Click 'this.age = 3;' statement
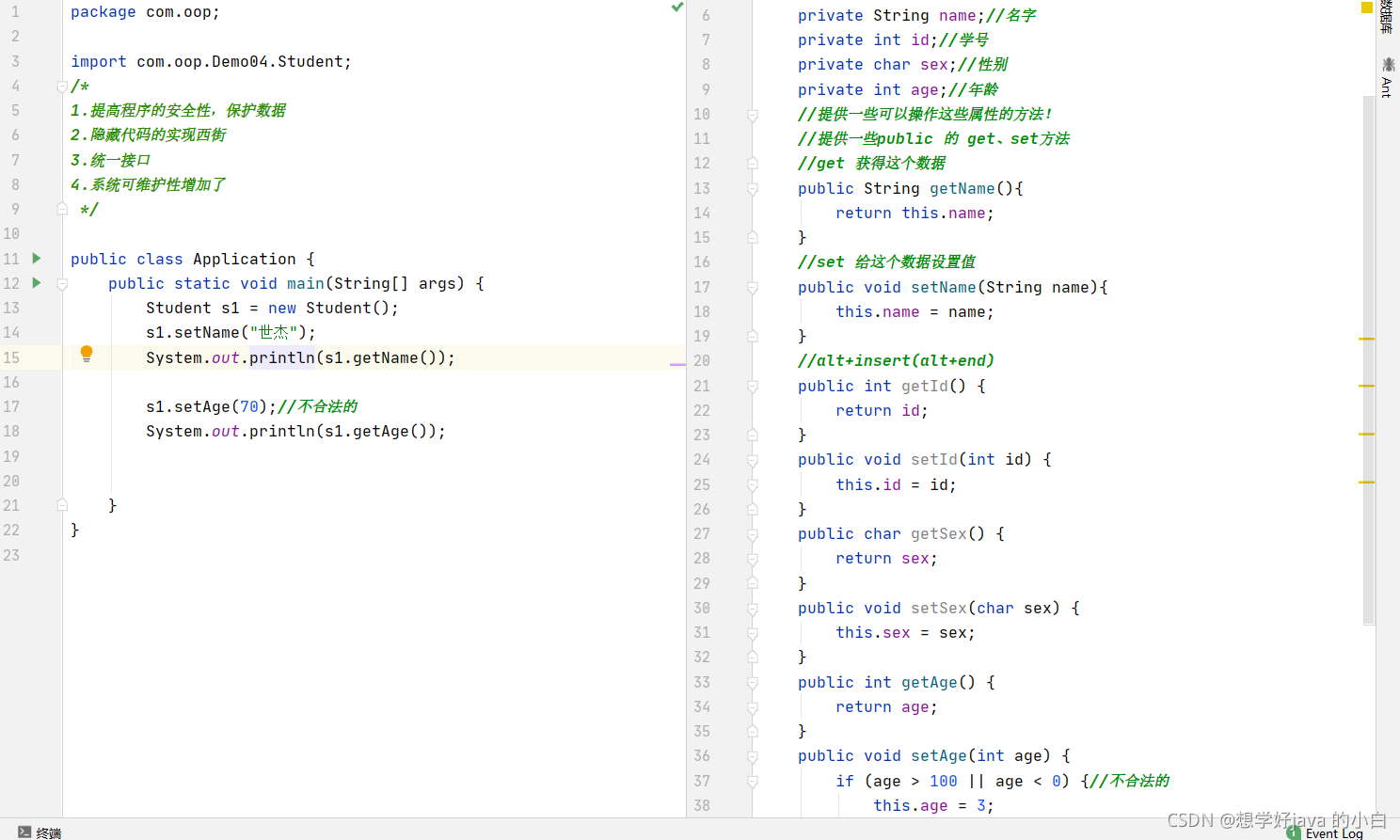The width and height of the screenshot is (1400, 840). (933, 806)
